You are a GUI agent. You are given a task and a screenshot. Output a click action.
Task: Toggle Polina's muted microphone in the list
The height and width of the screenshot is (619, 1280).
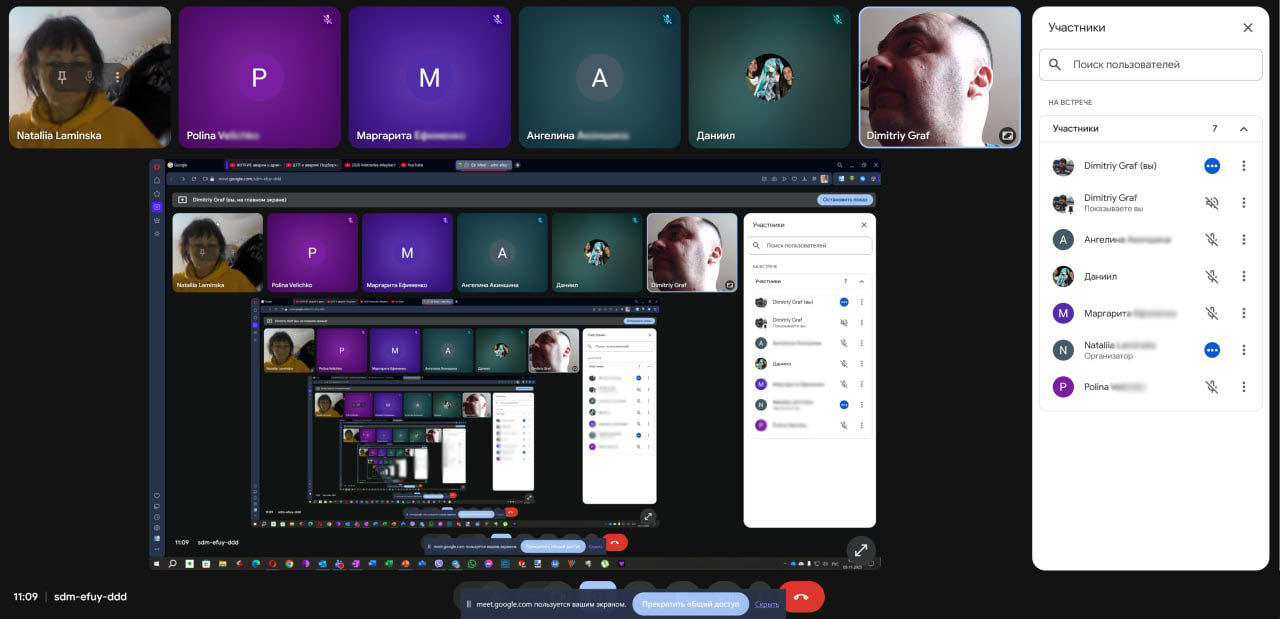tap(1212, 387)
